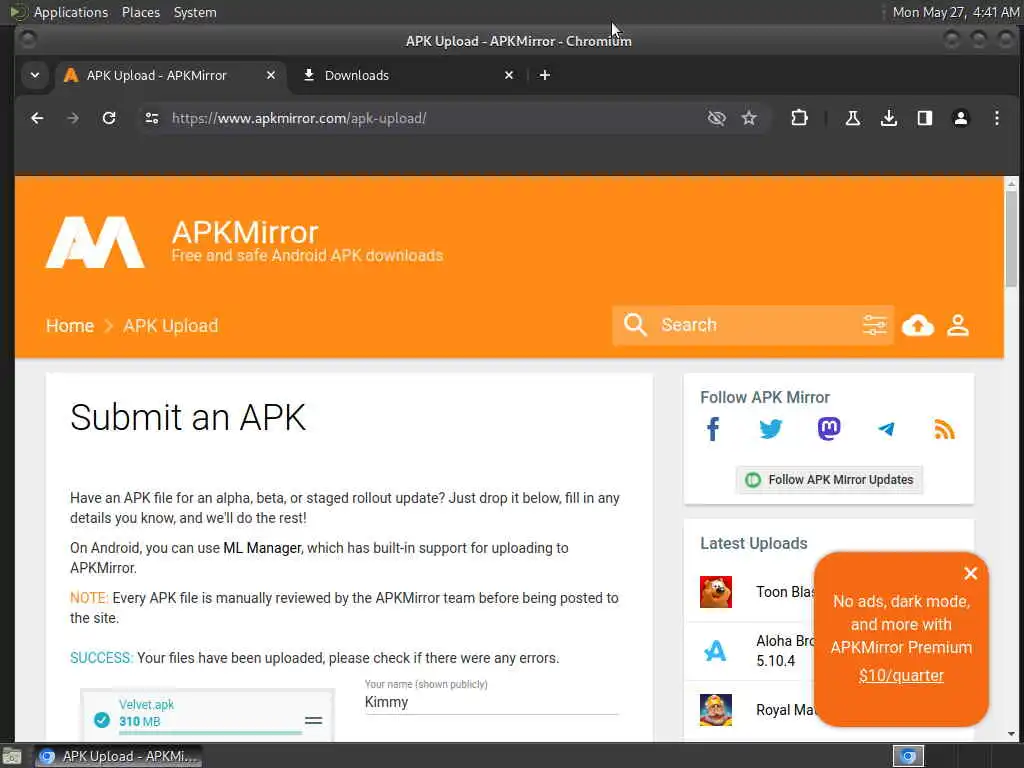This screenshot has width=1024, height=768.
Task: Go back with the browser back arrow
Action: pyautogui.click(x=37, y=118)
